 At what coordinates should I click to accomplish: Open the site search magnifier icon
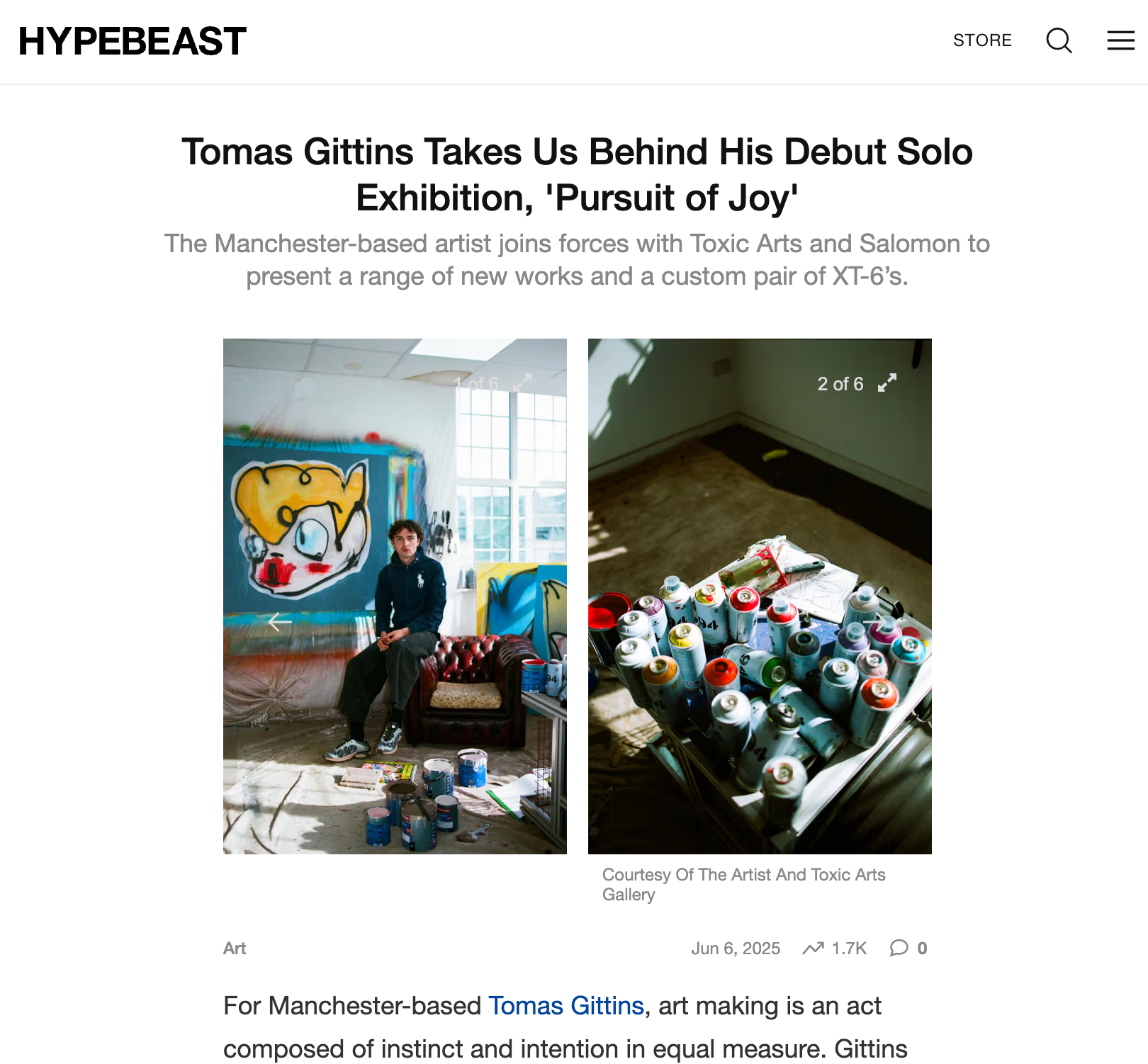click(1059, 40)
